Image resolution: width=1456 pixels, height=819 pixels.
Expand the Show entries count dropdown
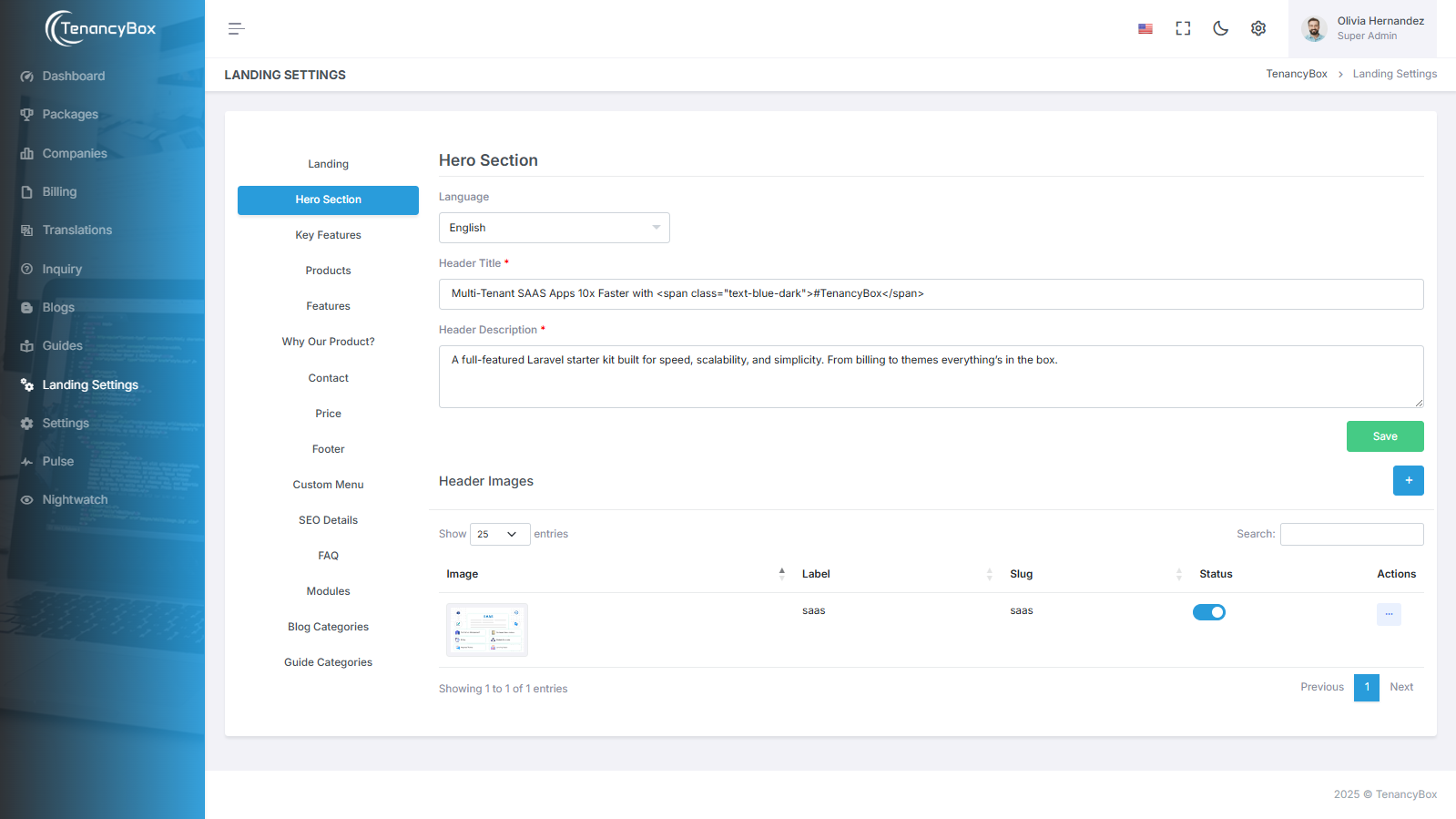[x=500, y=534]
